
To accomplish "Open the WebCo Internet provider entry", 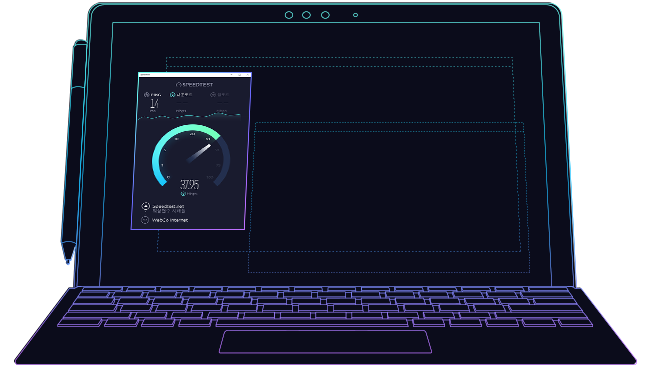I will coord(170,220).
